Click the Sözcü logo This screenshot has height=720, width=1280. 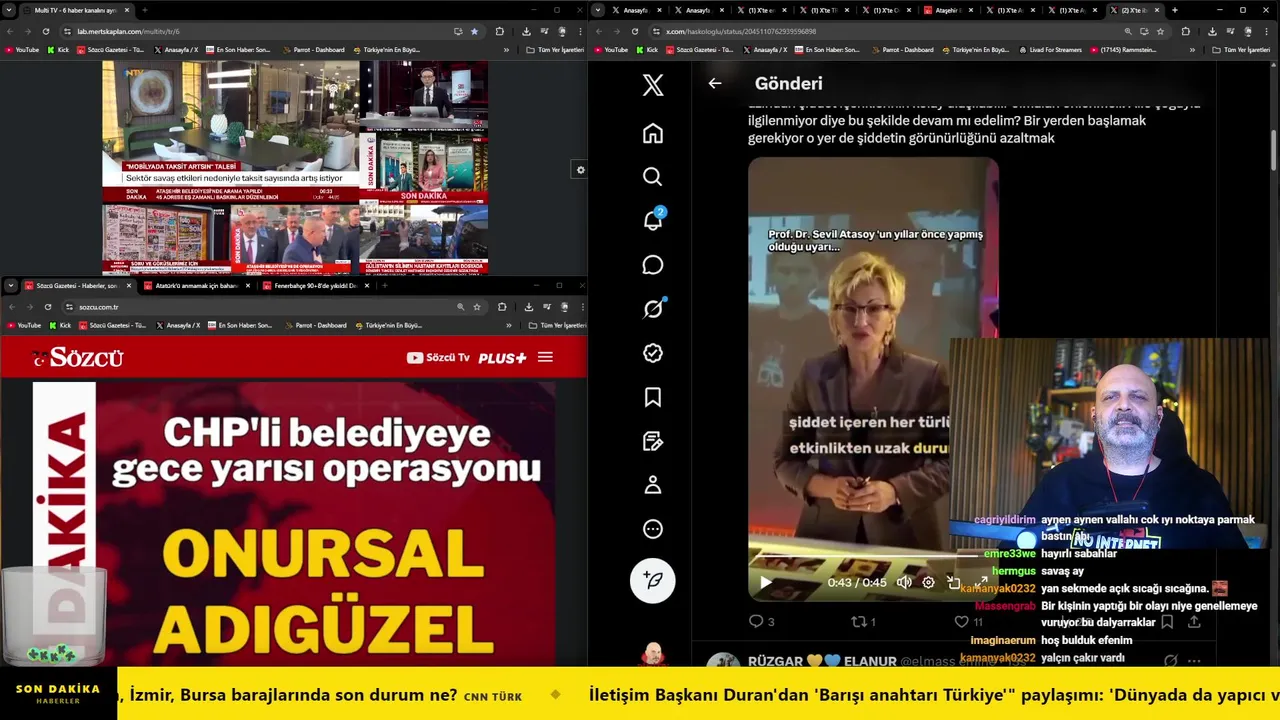point(77,358)
